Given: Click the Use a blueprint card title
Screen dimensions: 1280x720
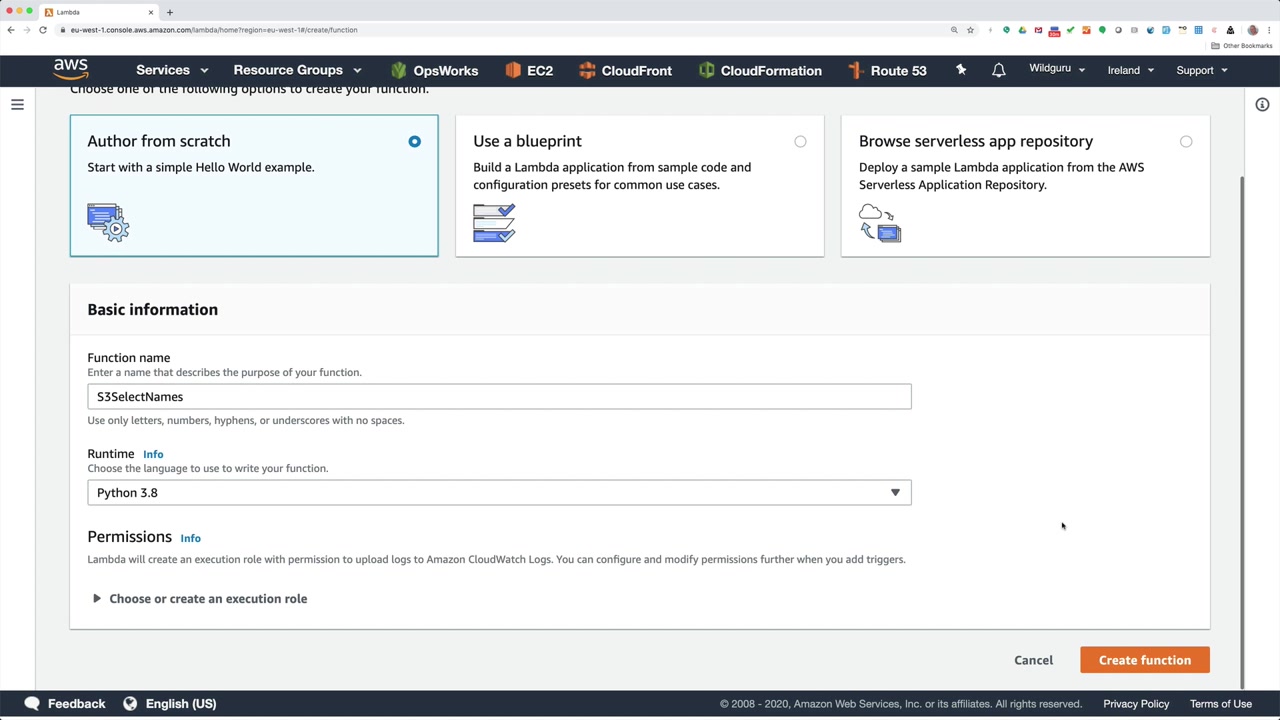Looking at the screenshot, I should click(527, 141).
